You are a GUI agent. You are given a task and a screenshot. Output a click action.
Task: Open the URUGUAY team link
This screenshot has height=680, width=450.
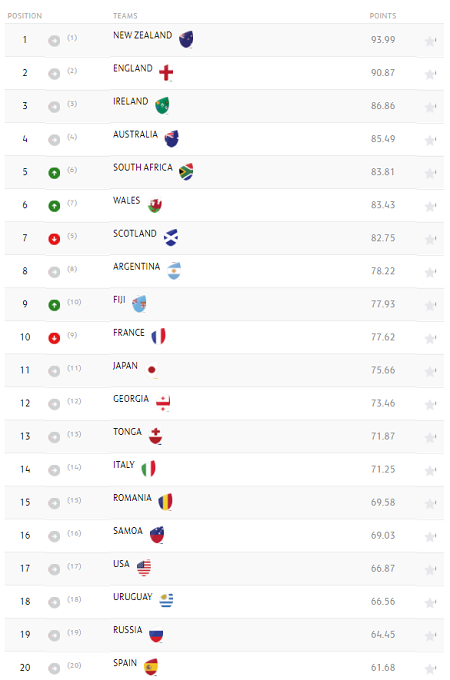(133, 597)
